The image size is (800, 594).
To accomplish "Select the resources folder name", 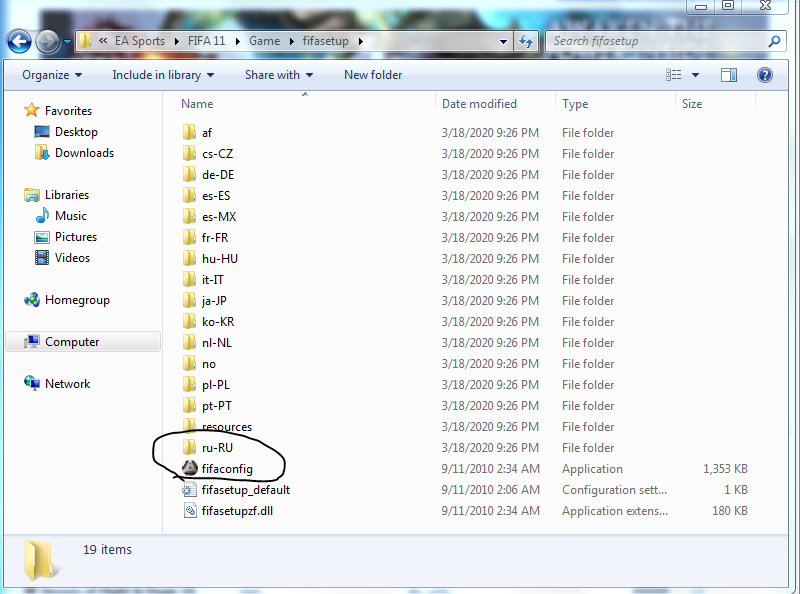I will click(227, 427).
